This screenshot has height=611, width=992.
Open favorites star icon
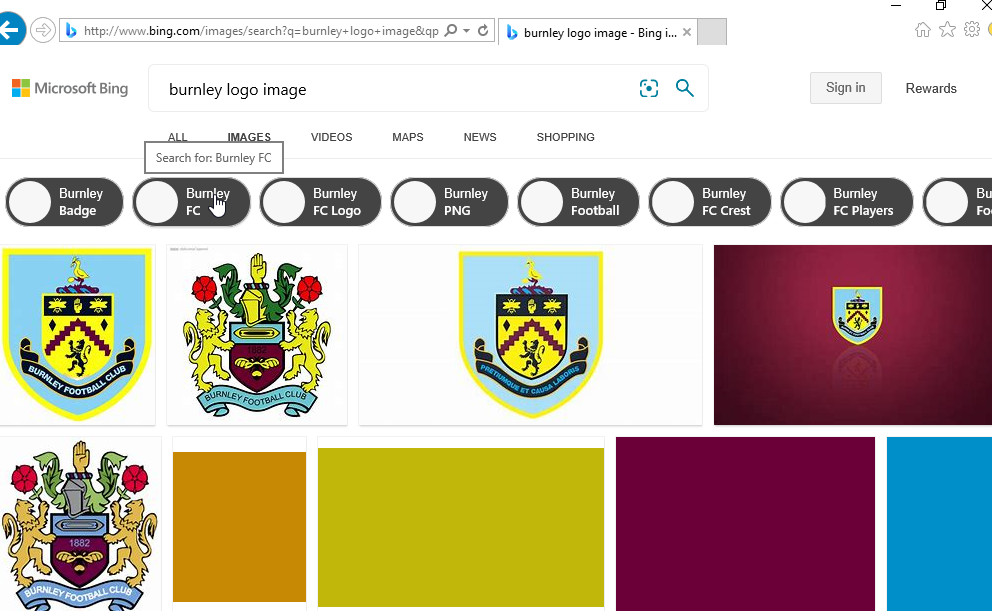tap(947, 30)
